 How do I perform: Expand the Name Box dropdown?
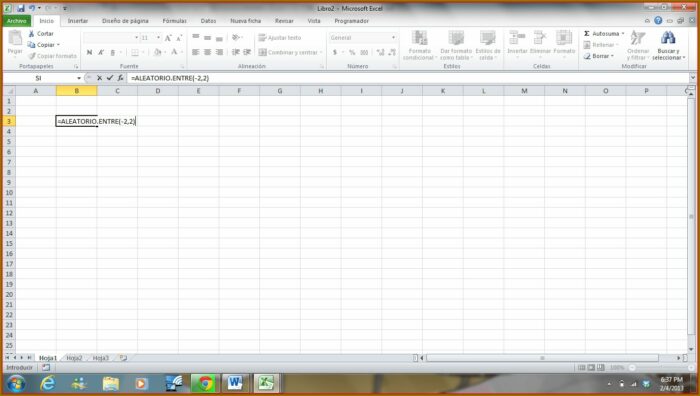point(79,78)
